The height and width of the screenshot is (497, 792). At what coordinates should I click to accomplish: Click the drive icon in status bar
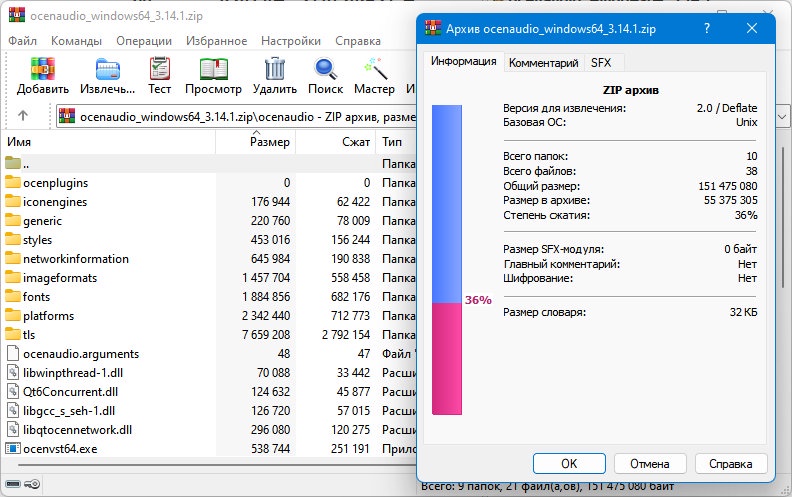tap(13, 484)
